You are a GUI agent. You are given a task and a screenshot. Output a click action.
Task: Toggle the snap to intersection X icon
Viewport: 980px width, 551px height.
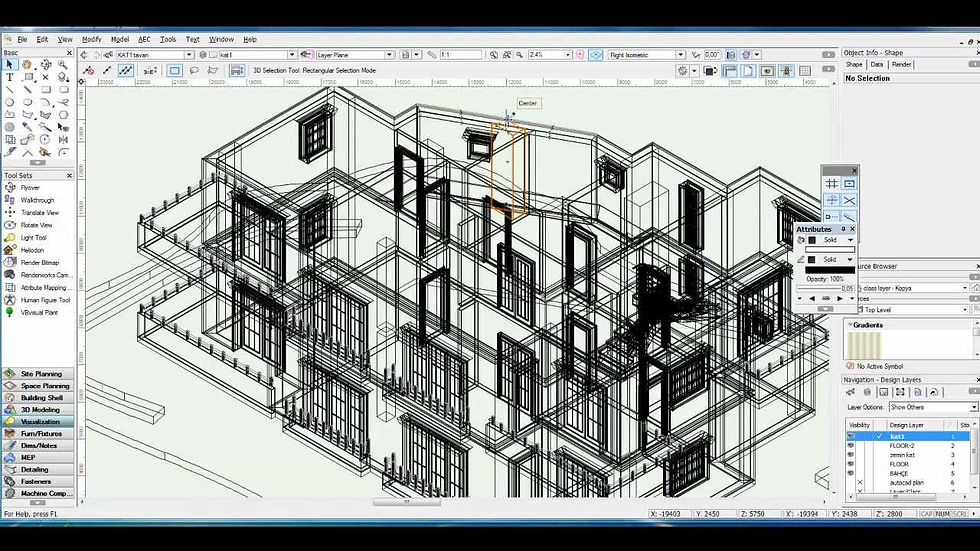[849, 201]
